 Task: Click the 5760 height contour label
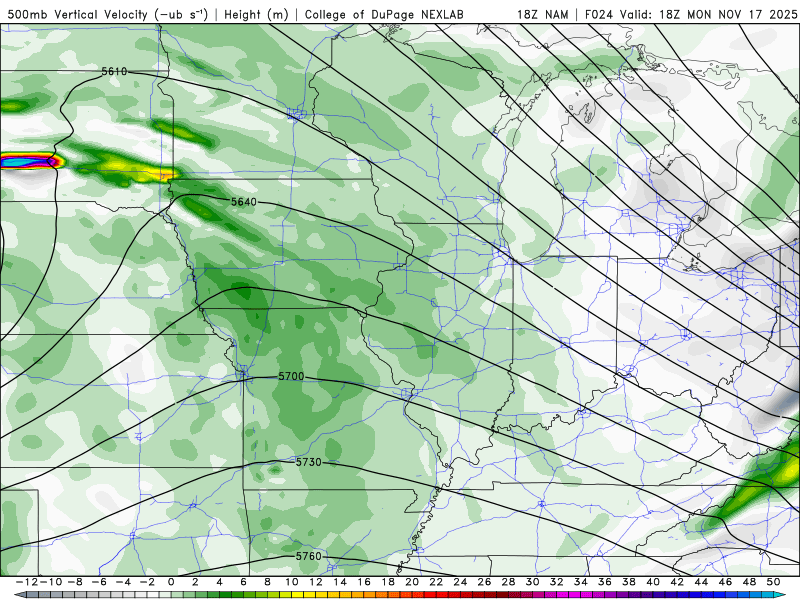[309, 556]
